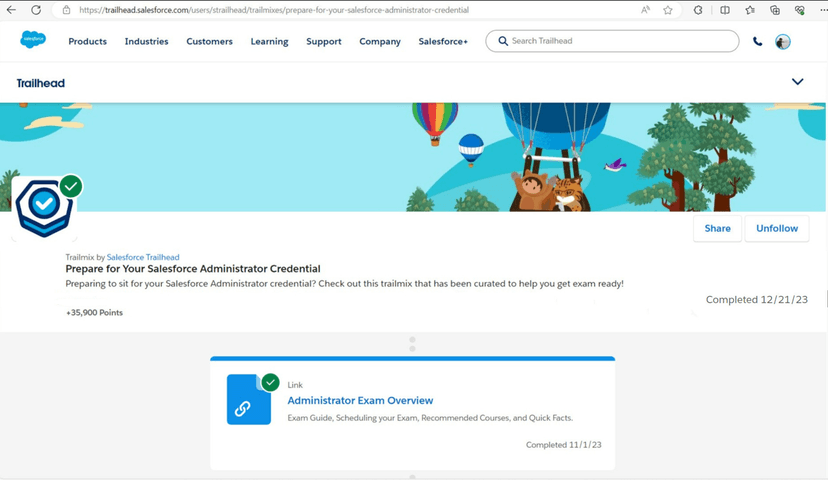Viewport: 828px width, 480px height.
Task: Click the Salesforce cloud logo
Action: [33, 41]
